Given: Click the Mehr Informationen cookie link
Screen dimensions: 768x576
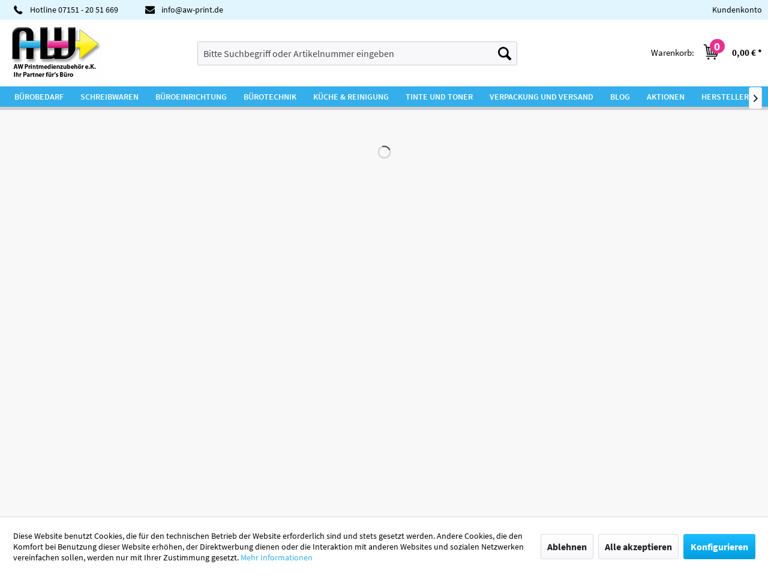Looking at the screenshot, I should coord(276,558).
